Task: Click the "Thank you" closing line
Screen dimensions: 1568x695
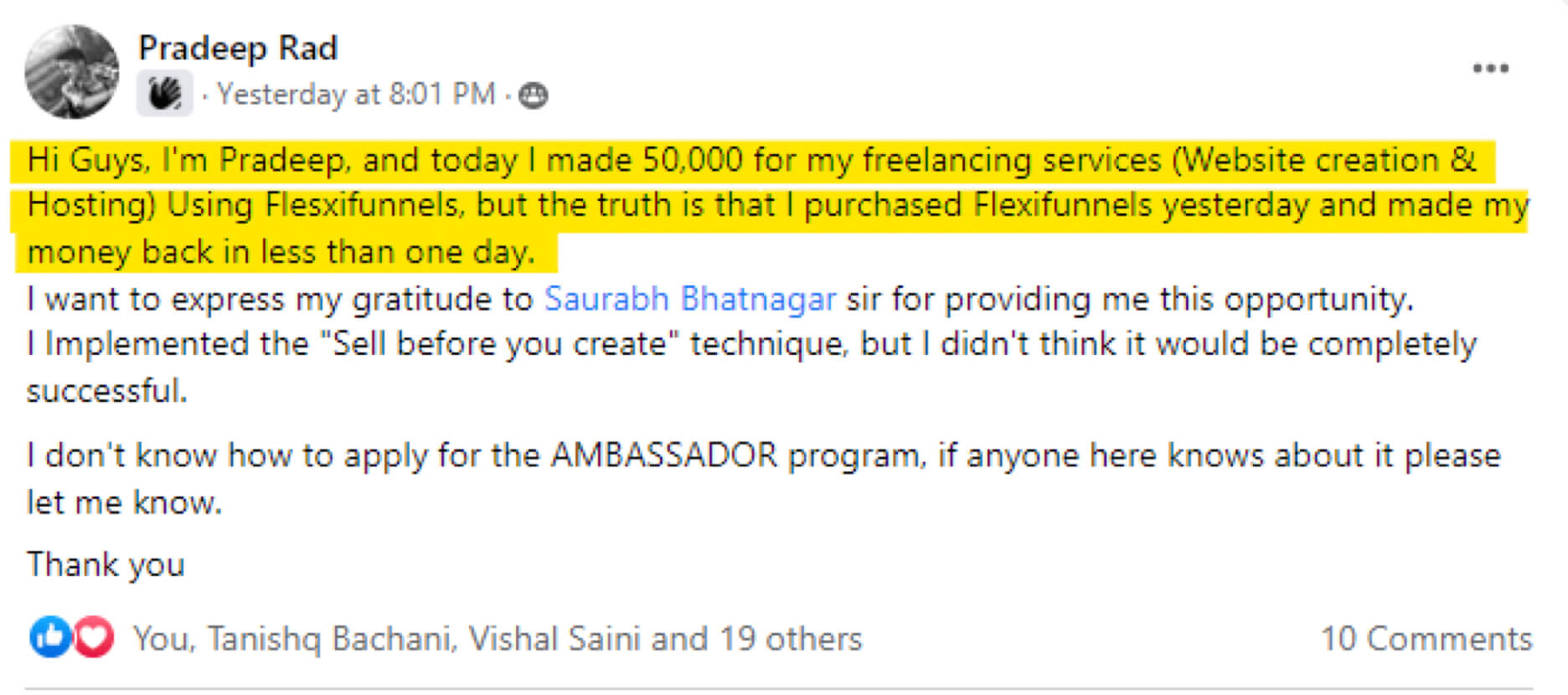Action: [x=106, y=564]
